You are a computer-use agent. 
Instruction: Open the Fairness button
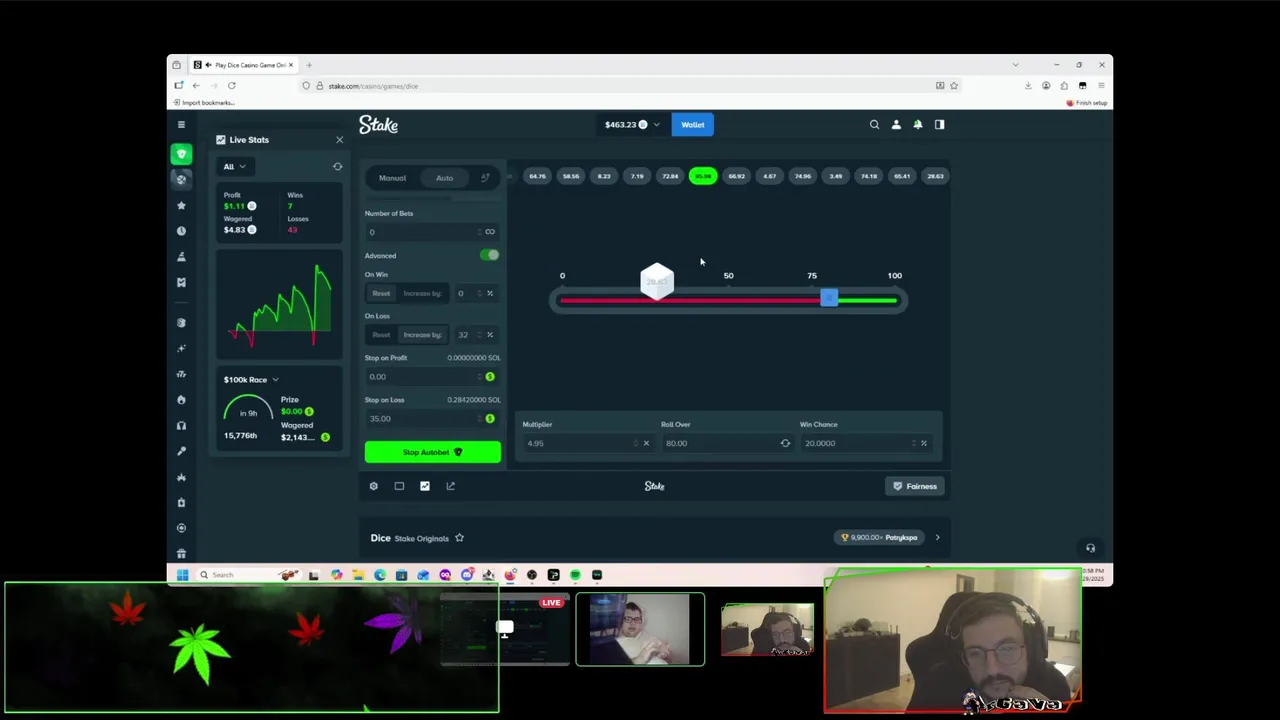point(915,486)
